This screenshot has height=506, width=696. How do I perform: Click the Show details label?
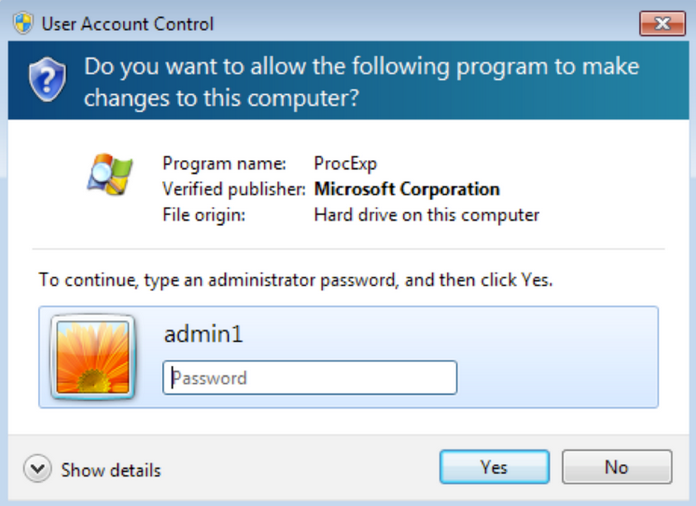111,470
